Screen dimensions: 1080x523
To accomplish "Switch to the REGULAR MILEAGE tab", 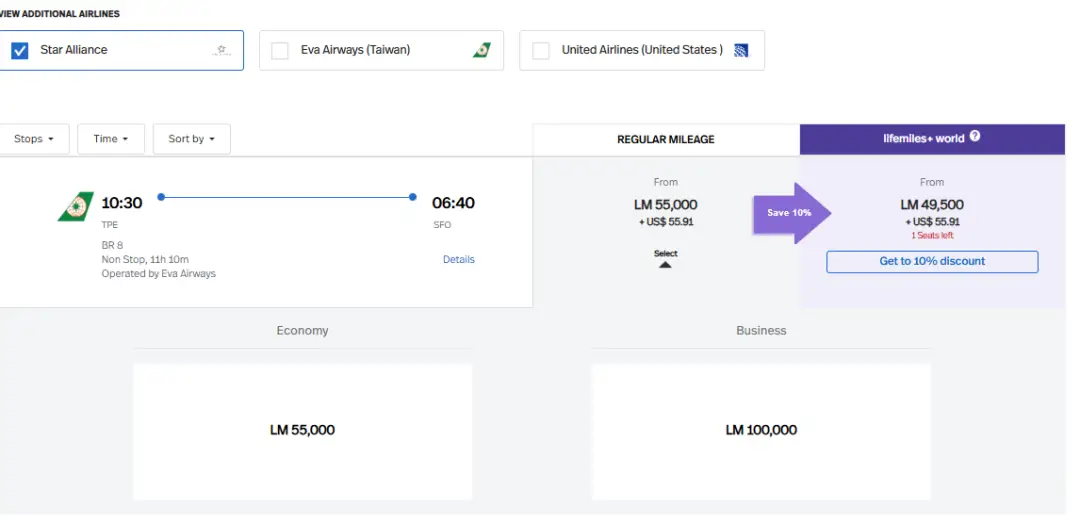I will [x=666, y=139].
